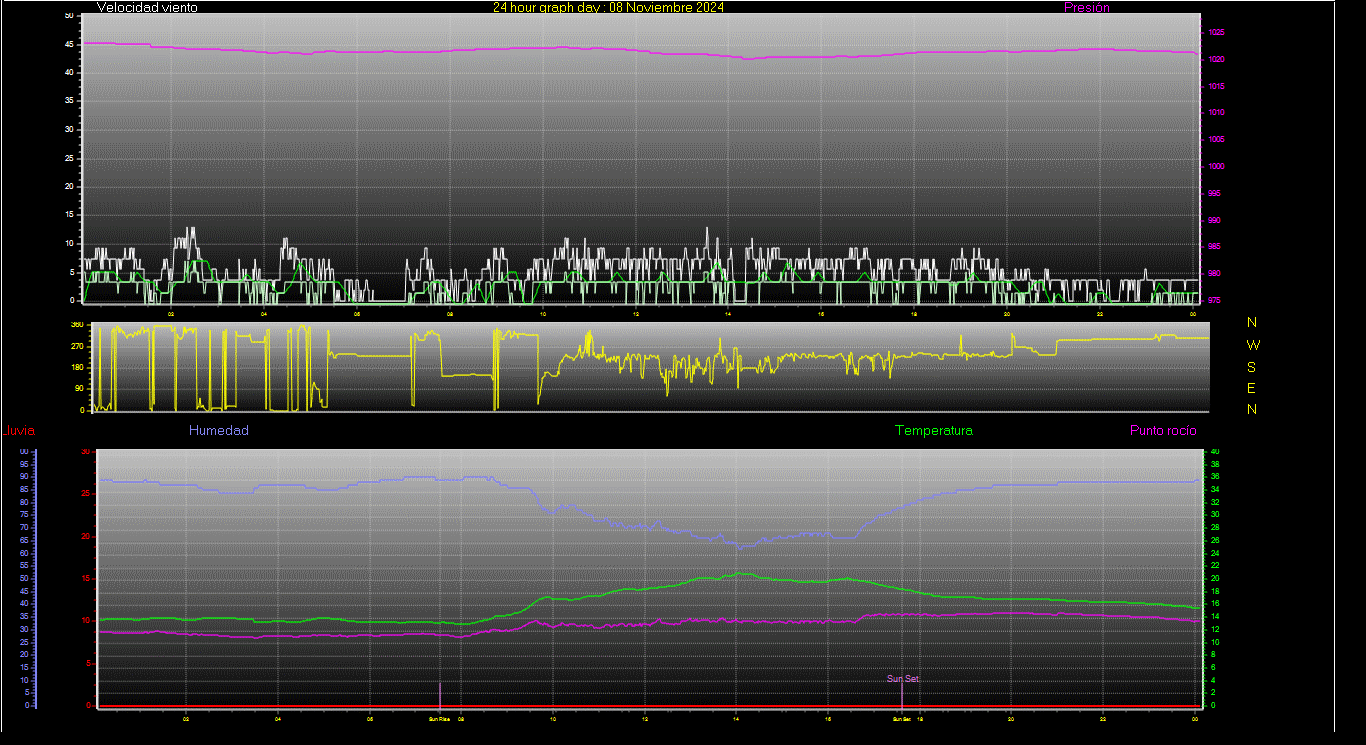Click the sunset marker line on the lower chart
Viewport: 1366px width, 745px height.
point(902,694)
